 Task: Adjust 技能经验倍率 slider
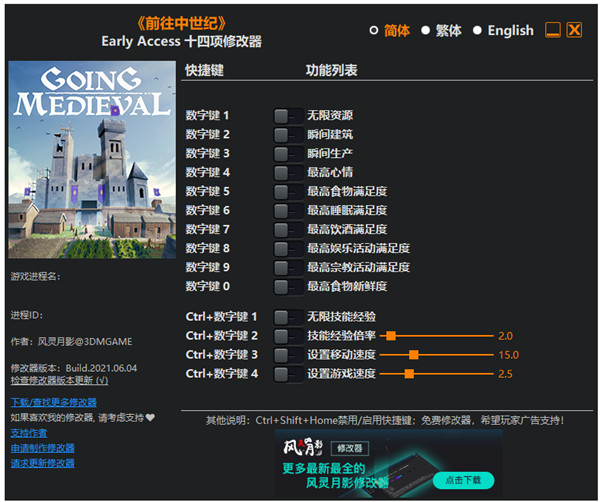coord(391,336)
